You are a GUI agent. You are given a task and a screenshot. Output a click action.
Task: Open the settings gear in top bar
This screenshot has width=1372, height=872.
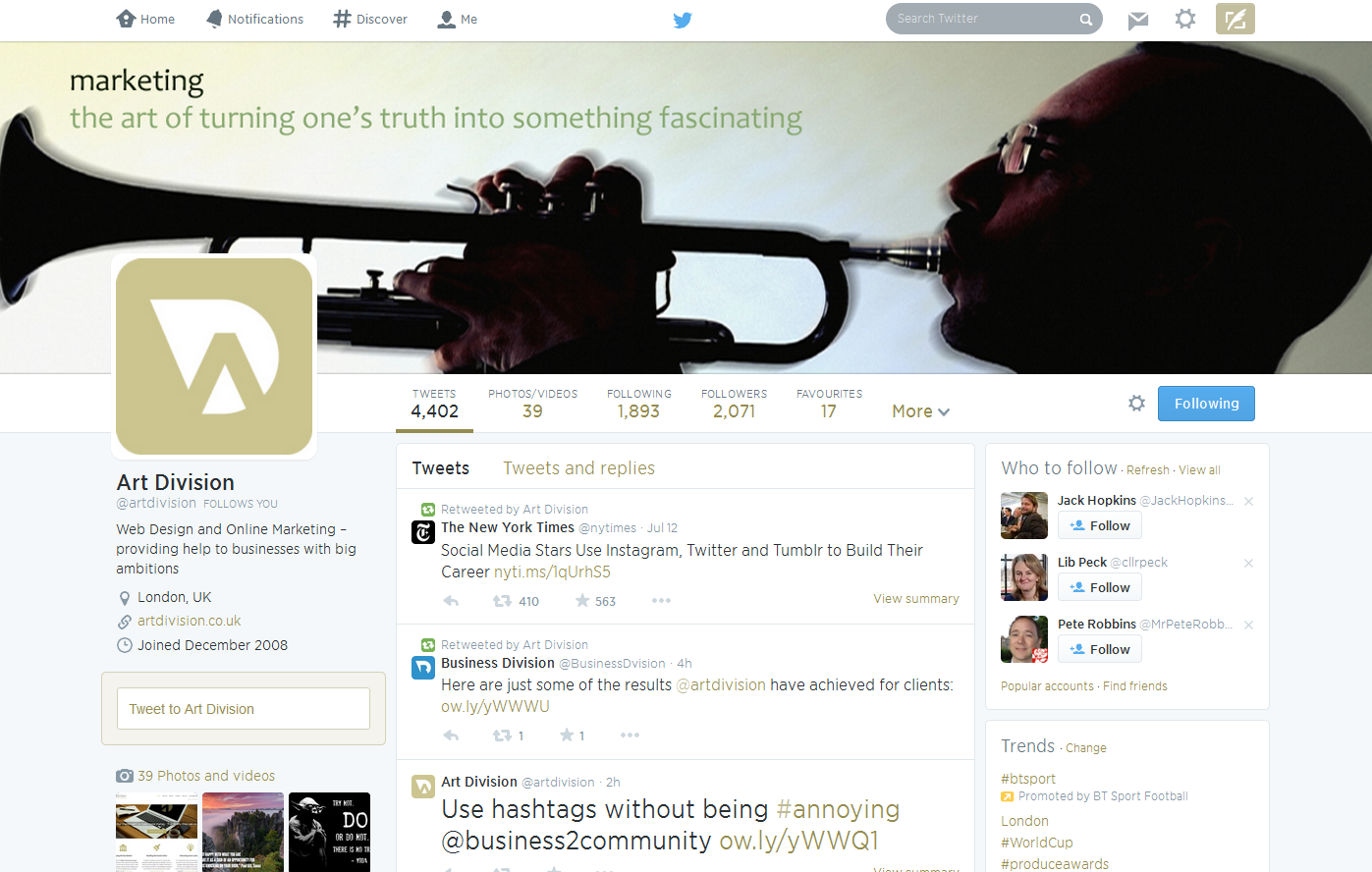point(1185,19)
